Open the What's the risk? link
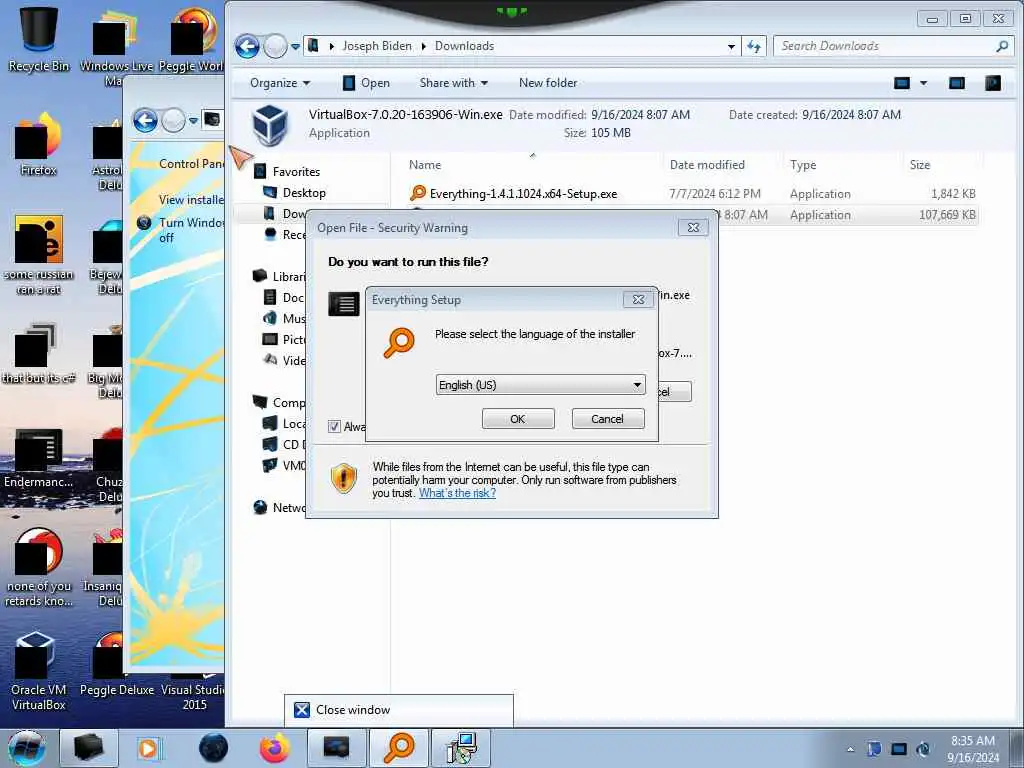This screenshot has width=1024, height=768. point(457,493)
